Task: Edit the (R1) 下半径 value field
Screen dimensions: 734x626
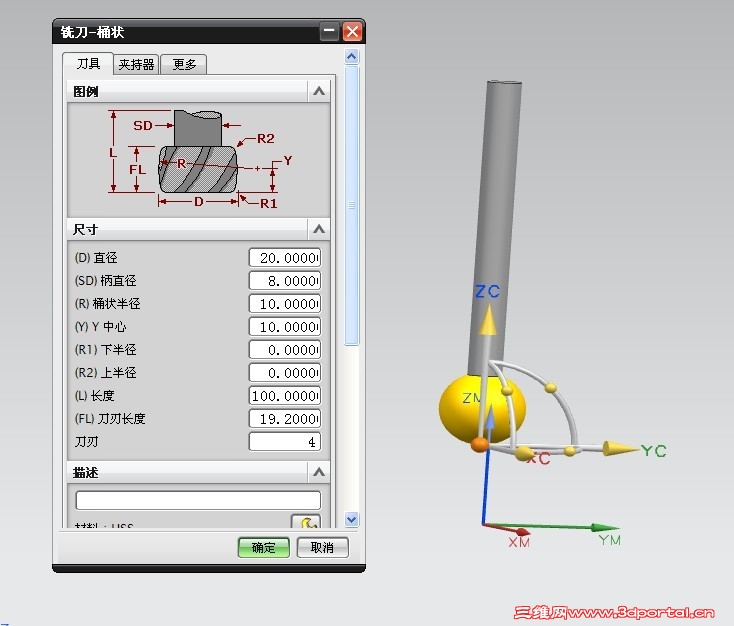Action: [x=285, y=349]
